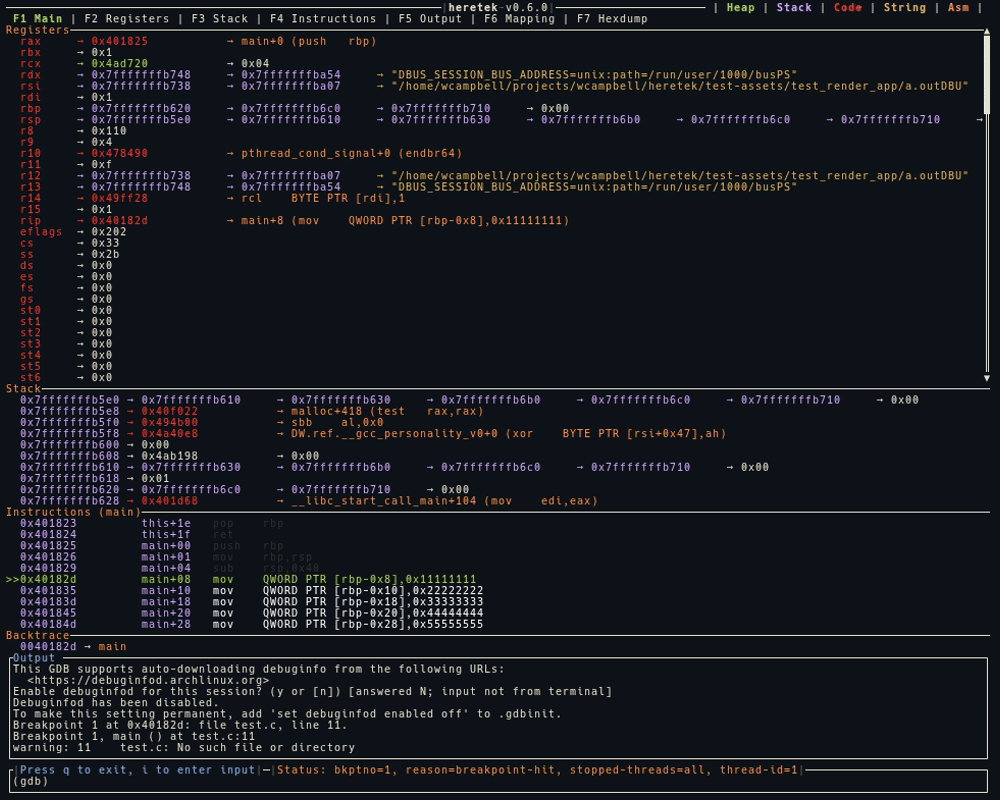Open the F6 Mapping tab
1000x800 pixels.
(x=519, y=19)
